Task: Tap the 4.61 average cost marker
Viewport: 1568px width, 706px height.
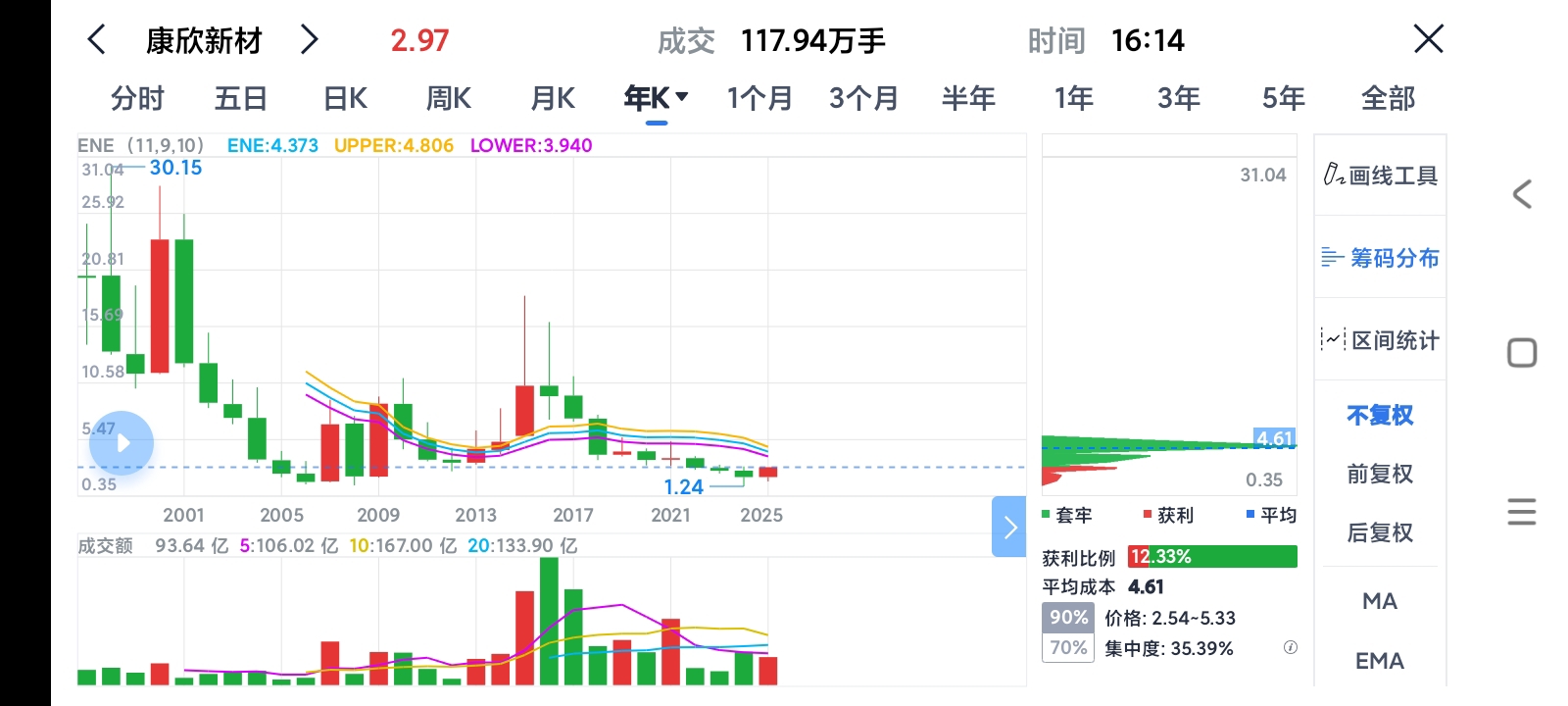Action: coord(1275,438)
